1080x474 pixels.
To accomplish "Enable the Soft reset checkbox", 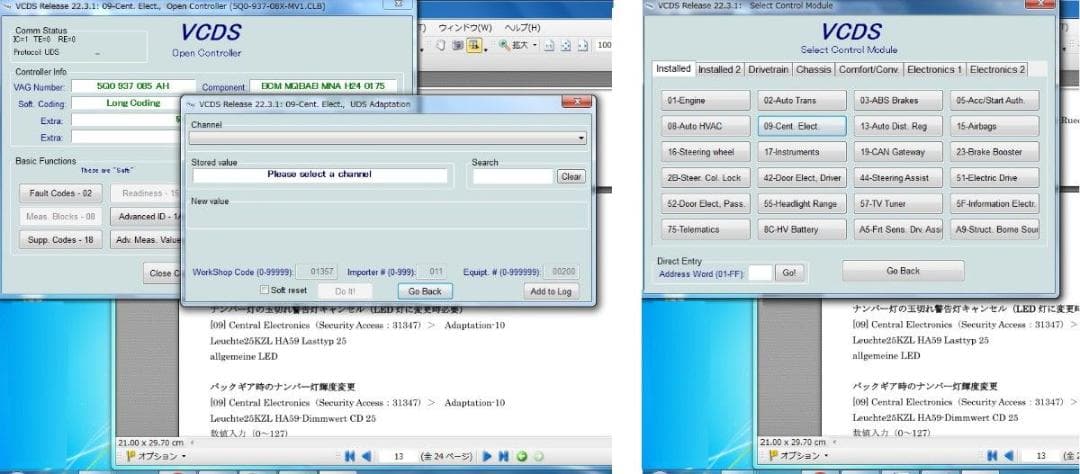I will (x=264, y=290).
